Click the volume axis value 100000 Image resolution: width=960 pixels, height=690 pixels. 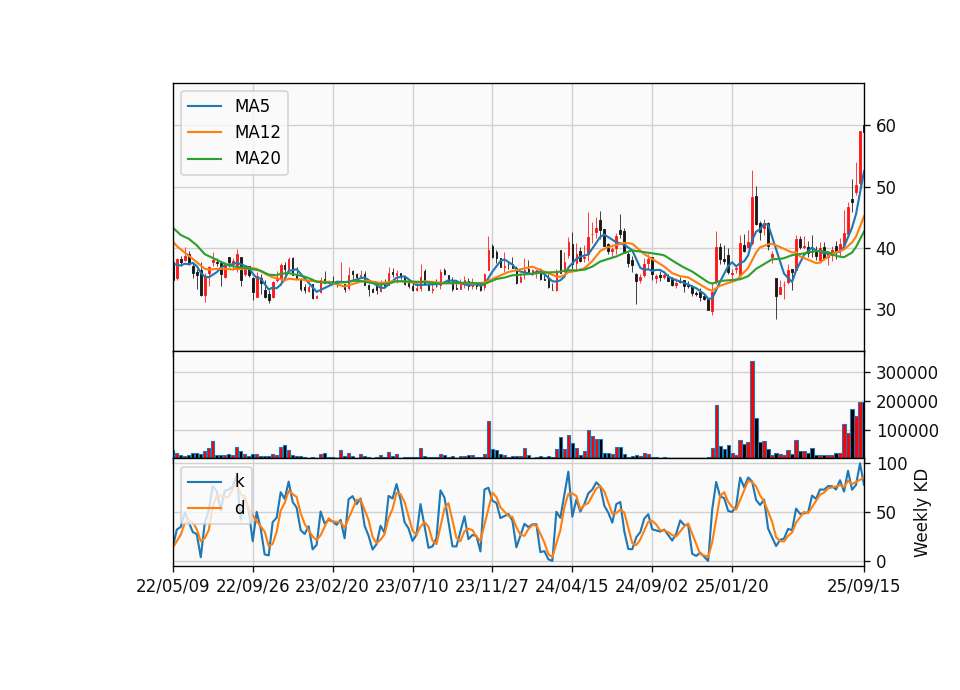click(x=907, y=432)
